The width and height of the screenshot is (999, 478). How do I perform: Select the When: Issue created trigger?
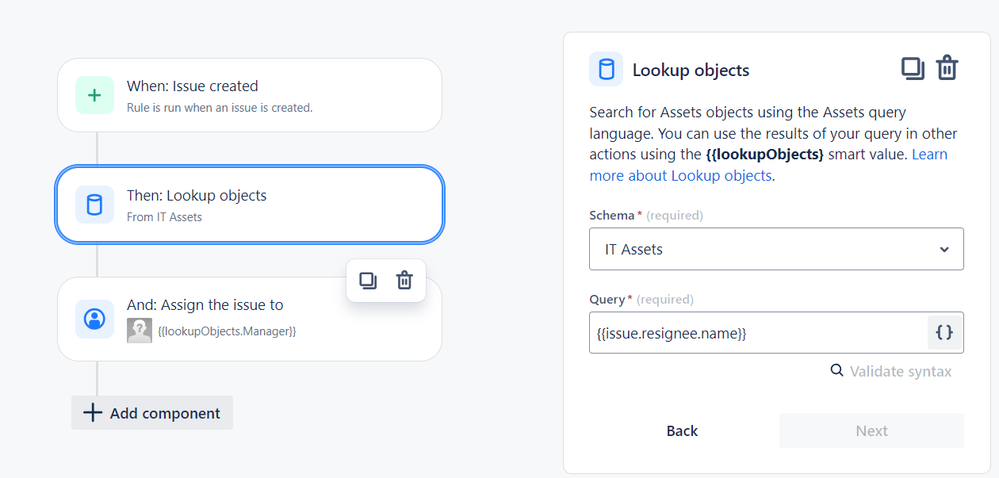pos(250,95)
